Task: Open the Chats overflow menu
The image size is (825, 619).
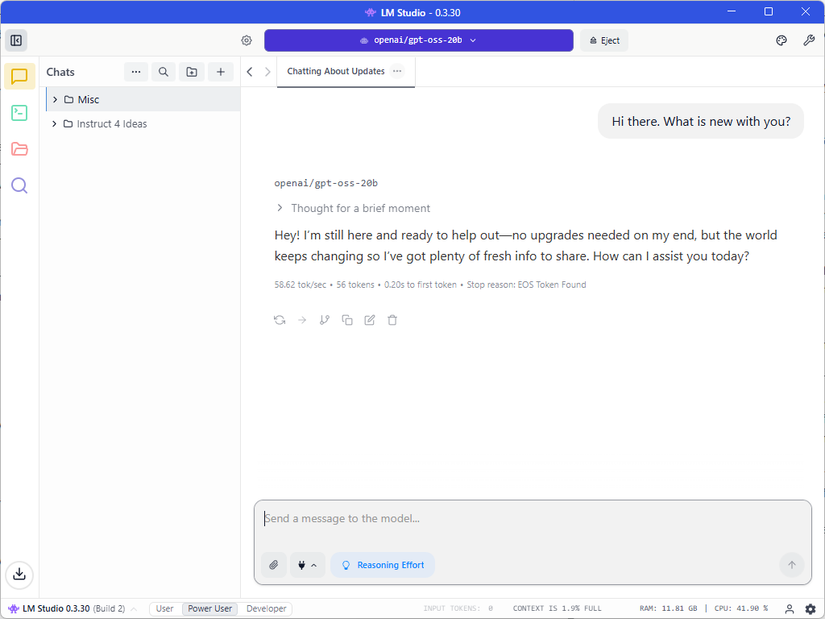Action: coord(136,71)
